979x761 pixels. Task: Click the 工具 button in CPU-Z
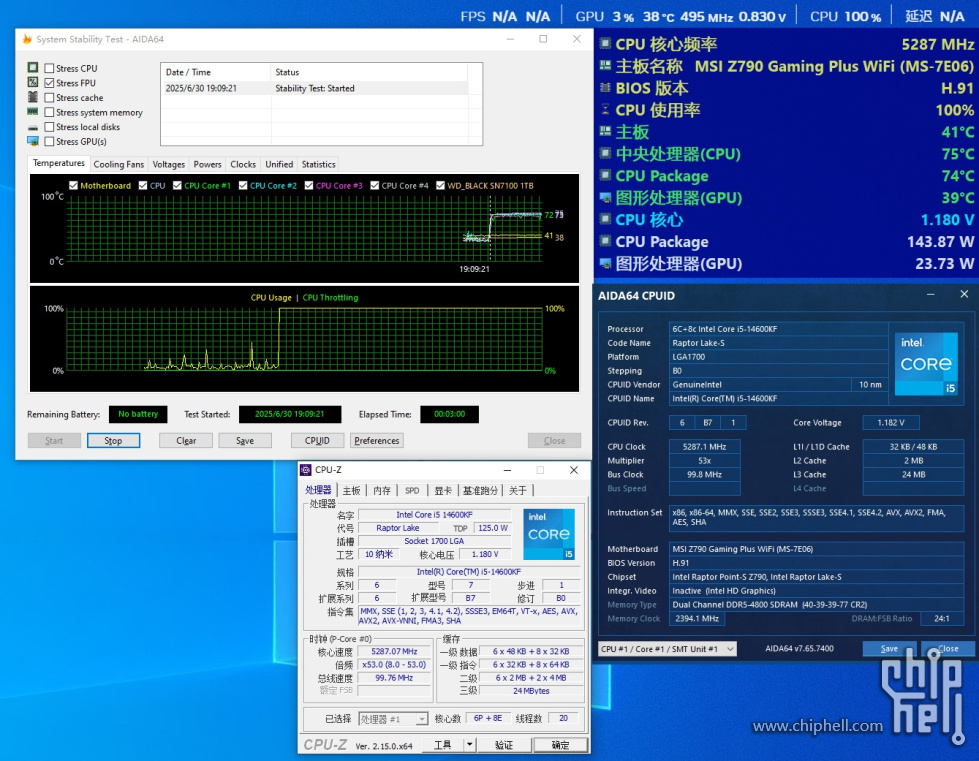pyautogui.click(x=443, y=745)
